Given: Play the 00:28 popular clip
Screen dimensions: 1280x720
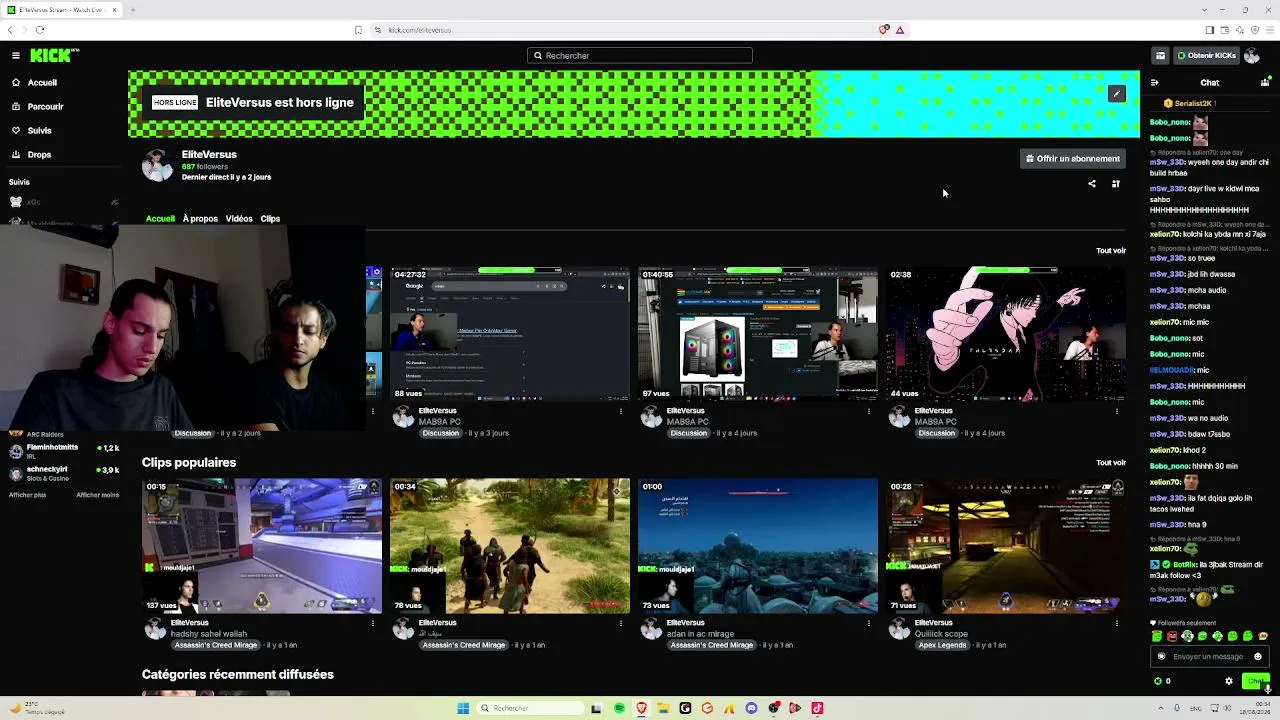Looking at the screenshot, I should coord(1006,546).
